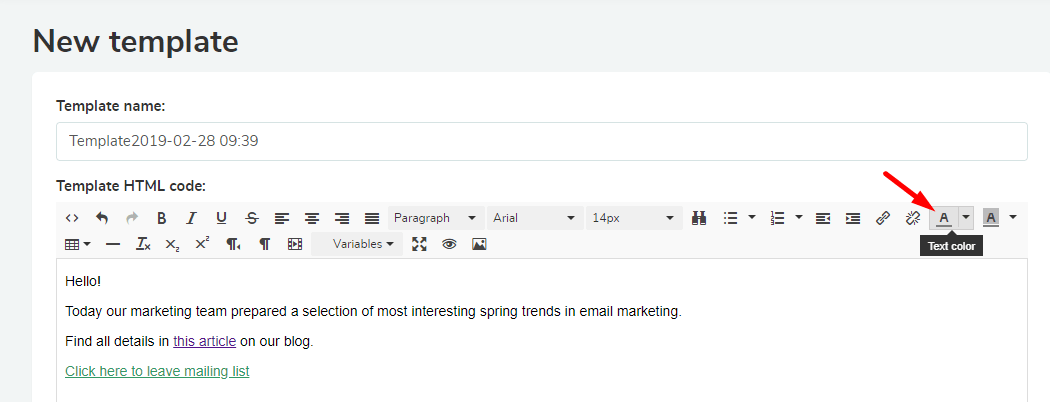
Task: Click the insert image icon
Action: tap(479, 245)
